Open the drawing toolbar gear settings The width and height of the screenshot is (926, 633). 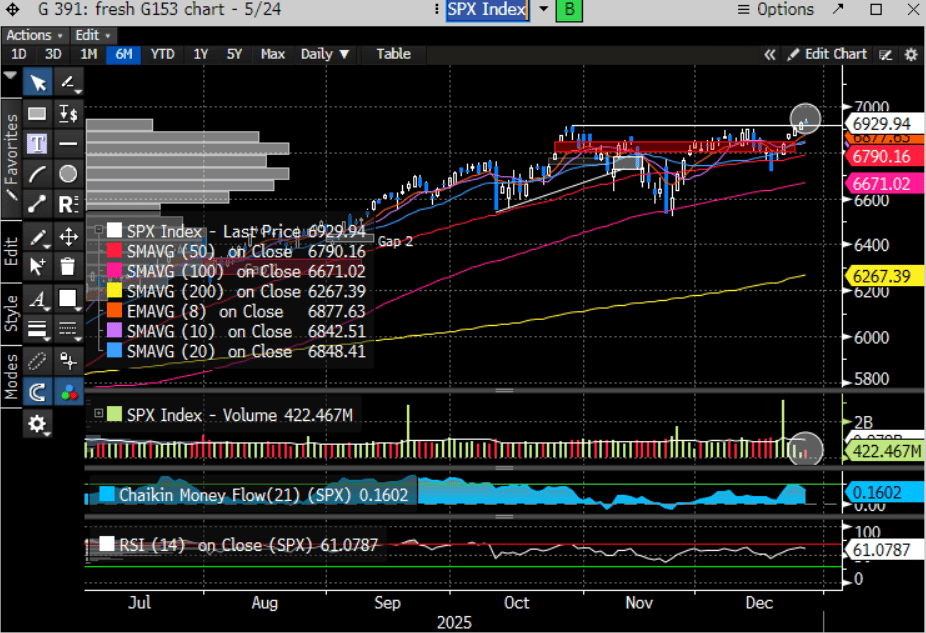(x=38, y=424)
